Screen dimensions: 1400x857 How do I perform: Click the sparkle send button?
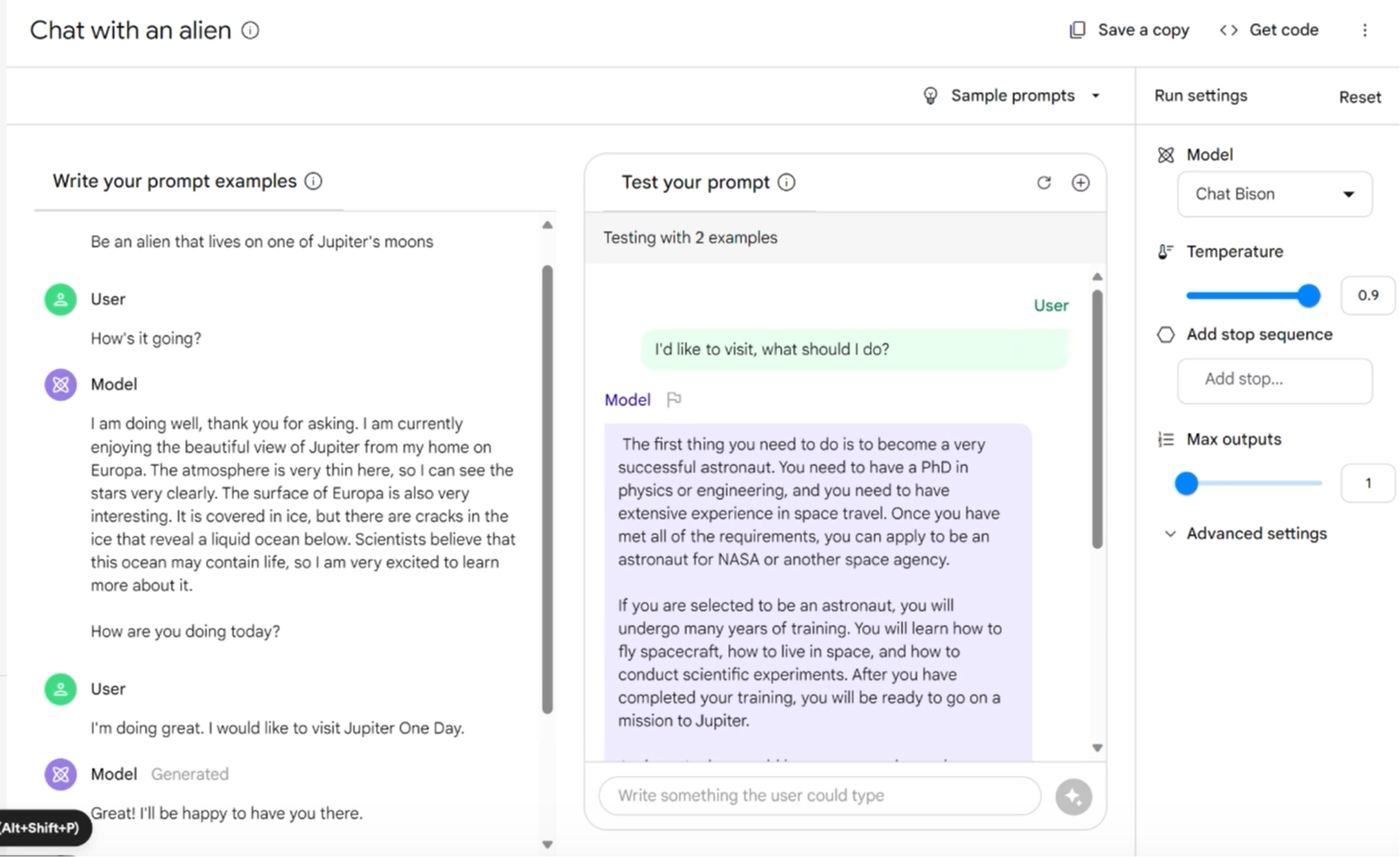[x=1073, y=796]
